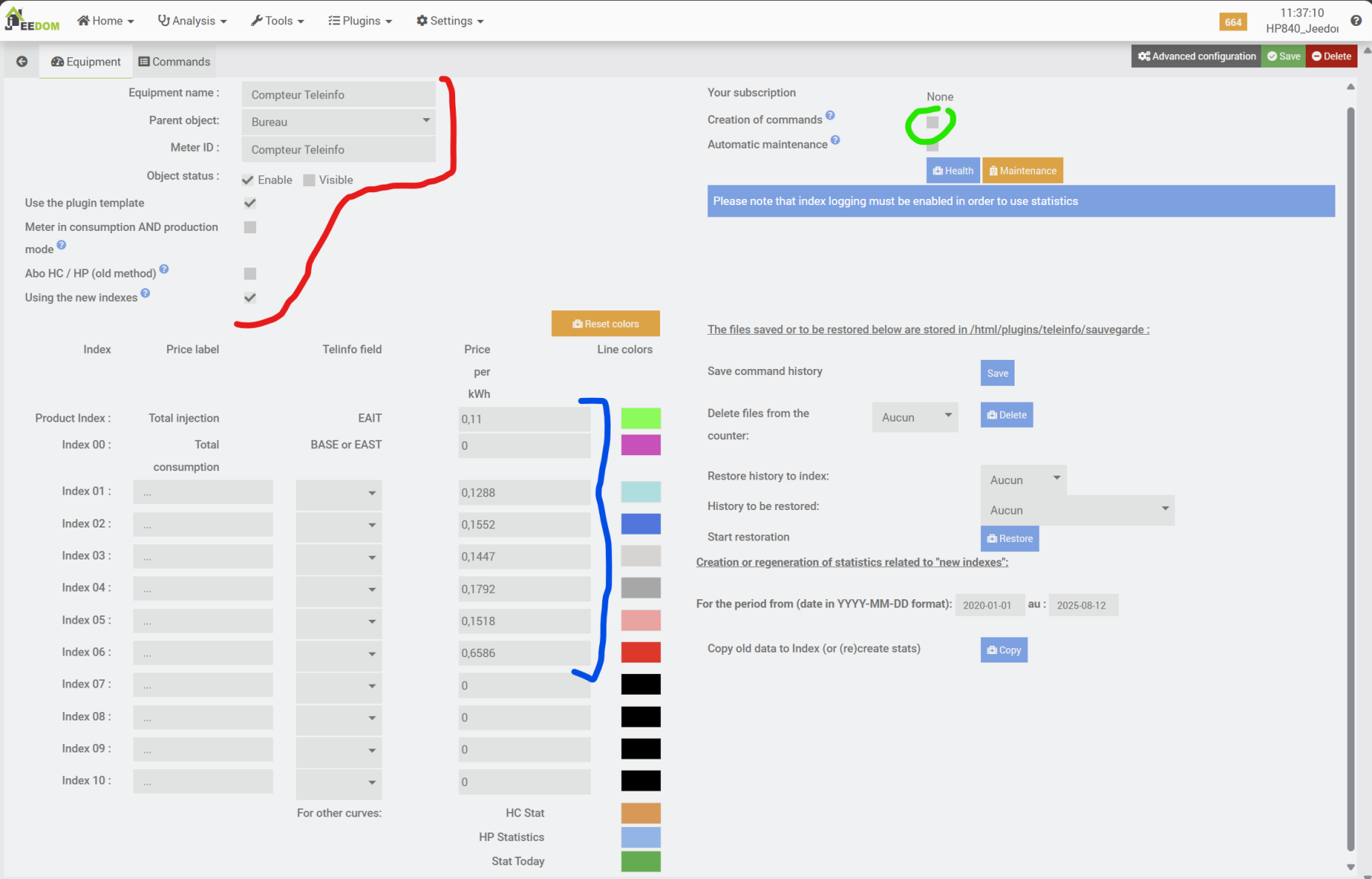Click the back arrow icon
The width and height of the screenshot is (1372, 879).
click(22, 62)
